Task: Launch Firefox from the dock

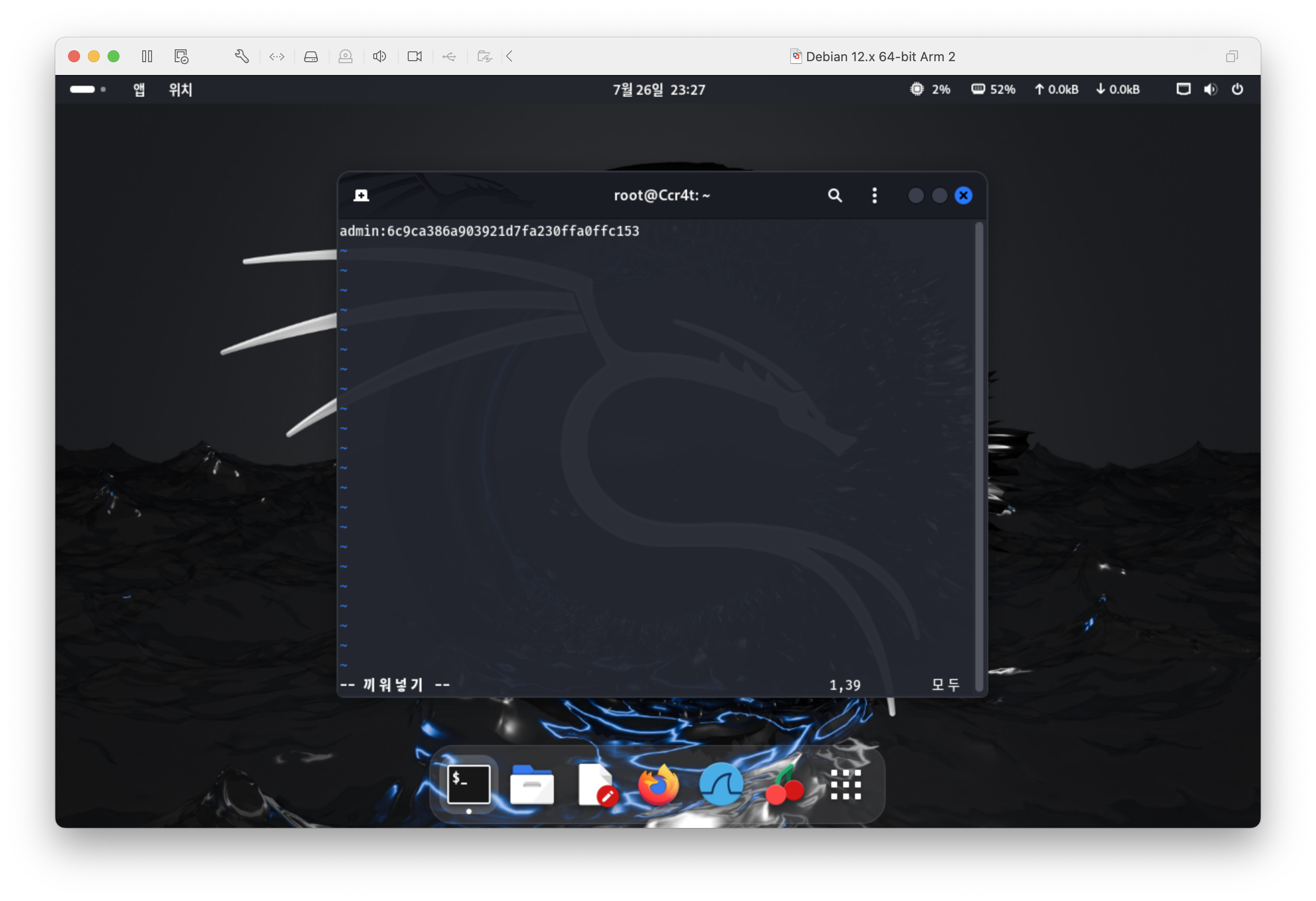Action: point(658,785)
